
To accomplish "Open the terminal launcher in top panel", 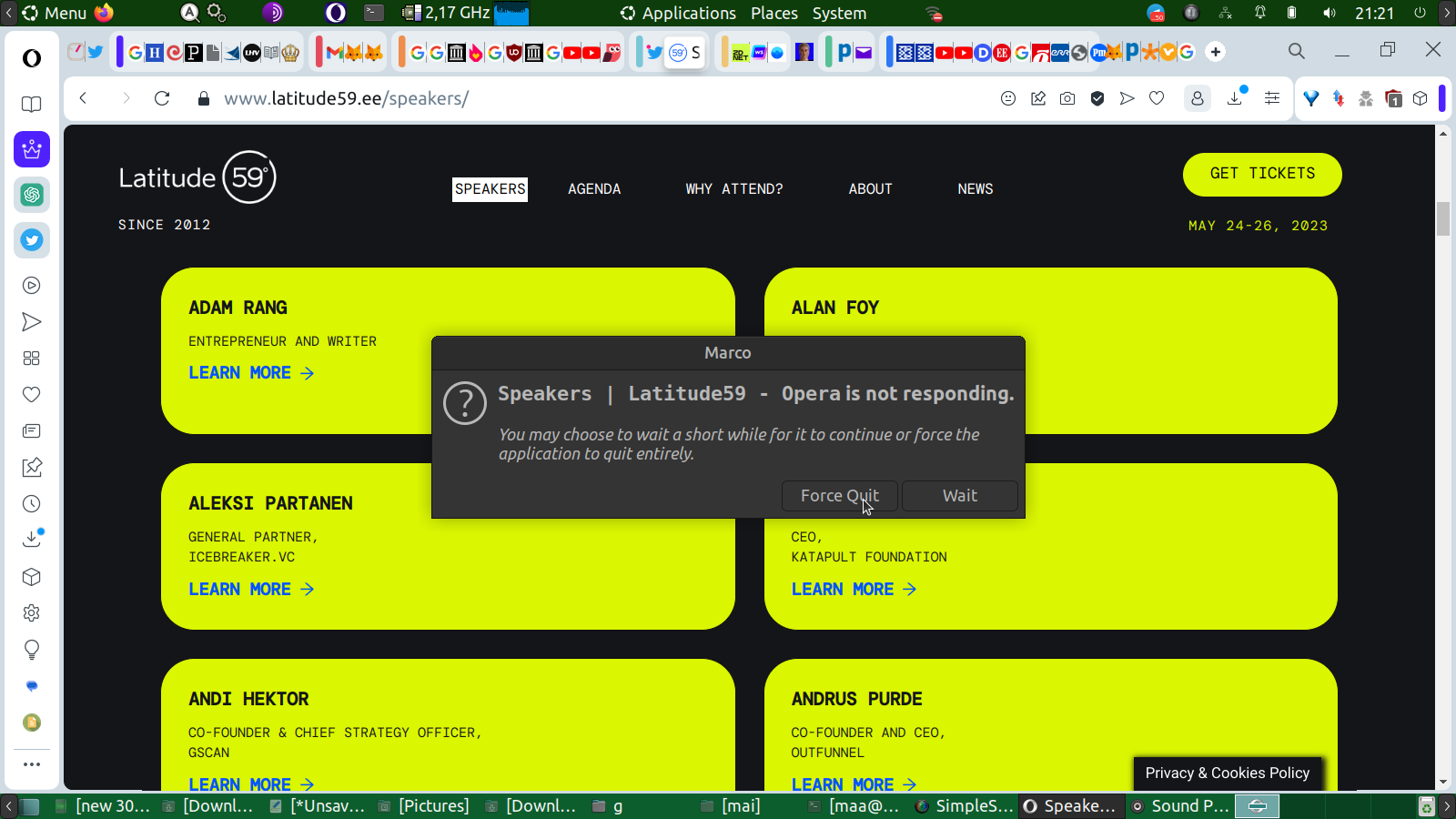I will tap(374, 13).
